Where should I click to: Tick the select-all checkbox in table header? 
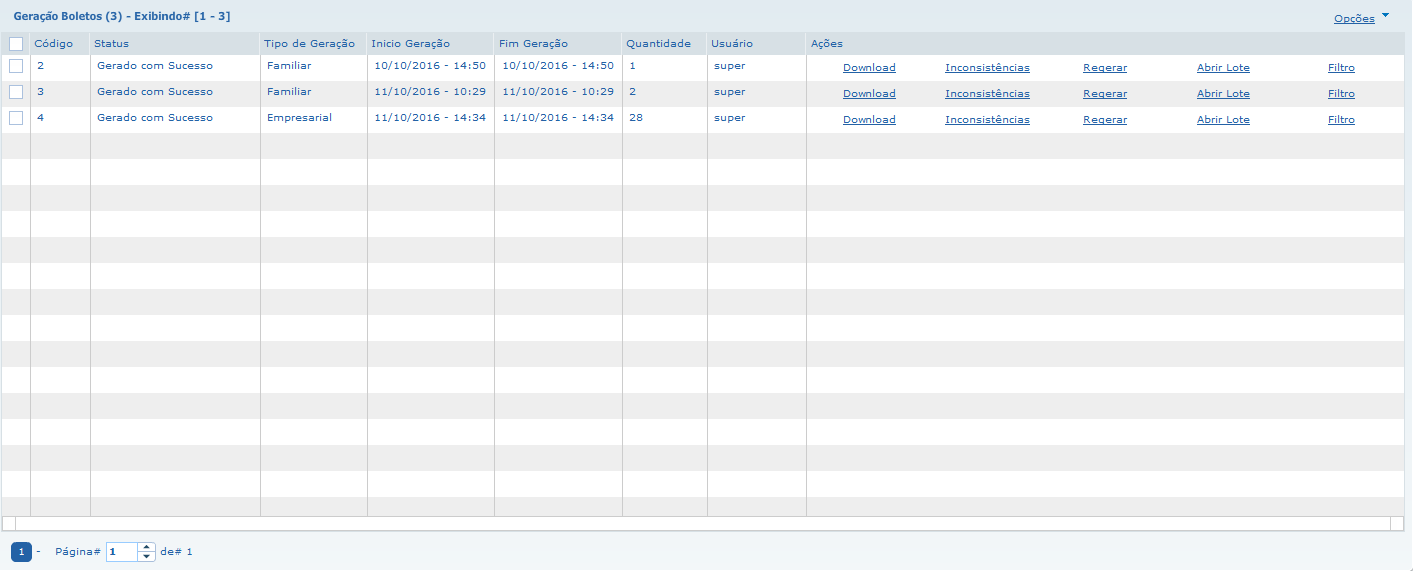16,44
